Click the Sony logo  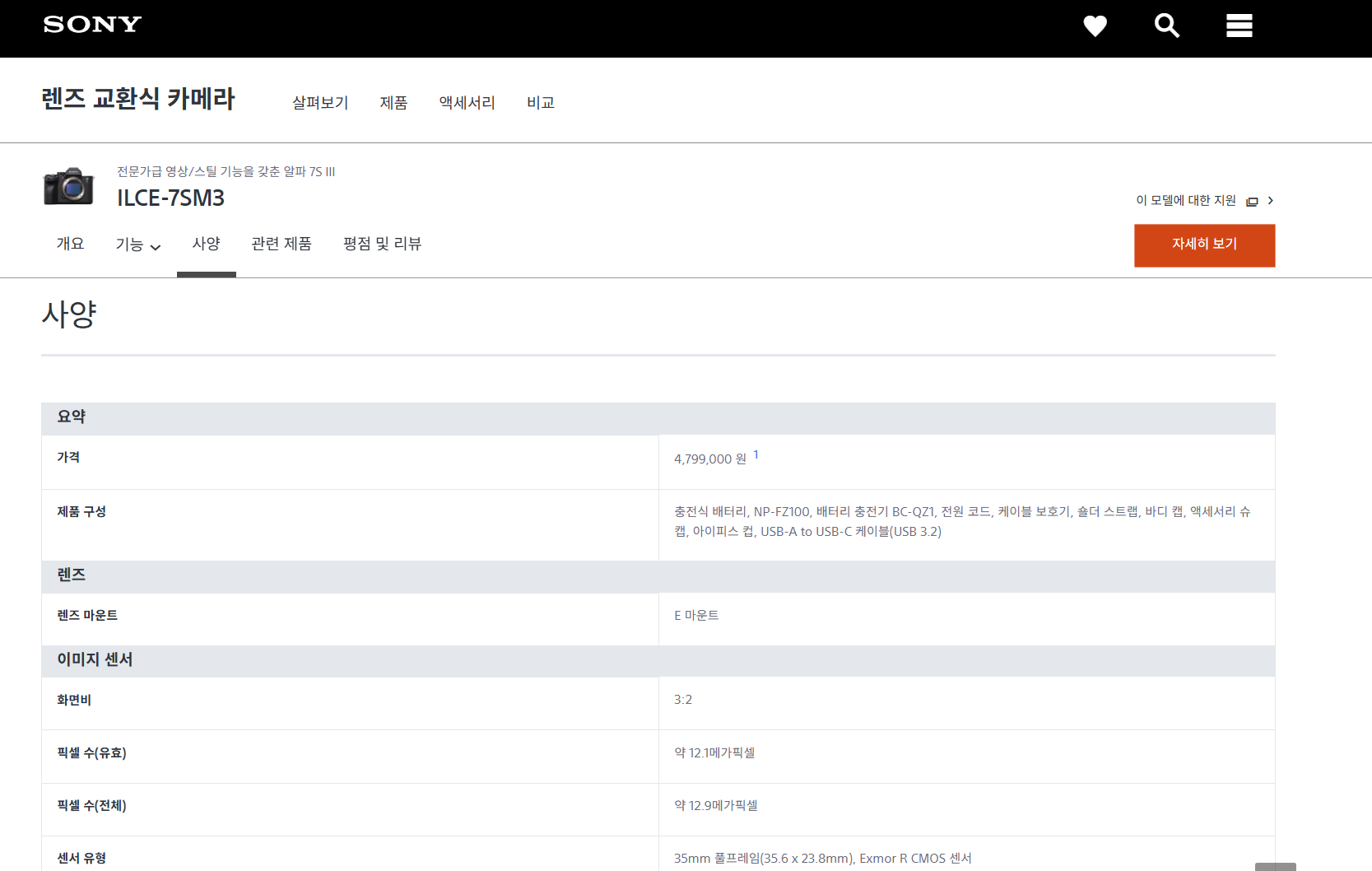click(92, 25)
